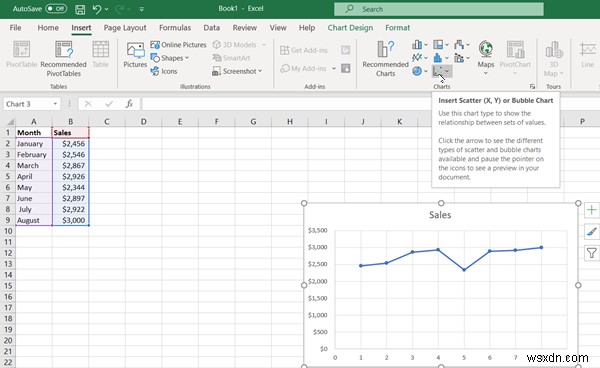Screen dimensions: 600x368
Task: Open Insert Pie or Doughnut Chart
Action: click(x=419, y=71)
